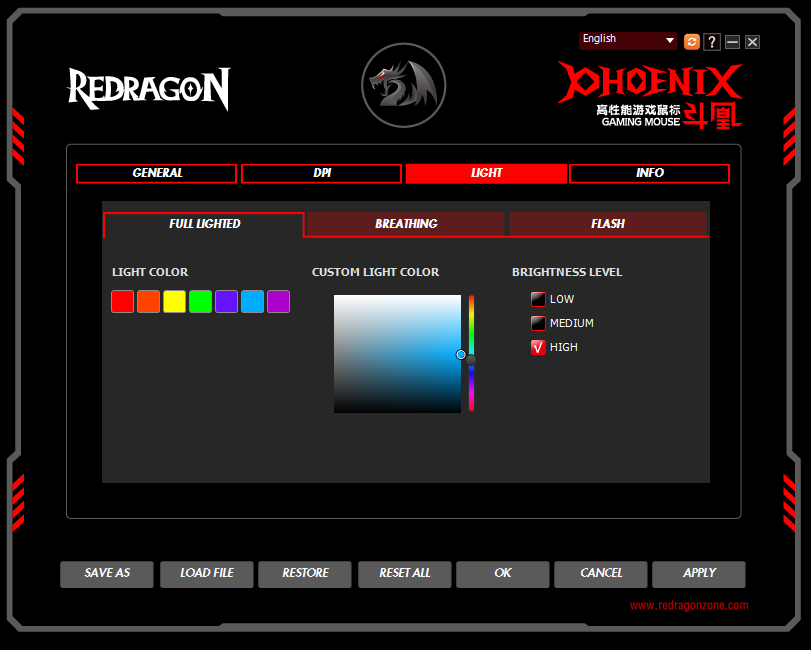This screenshot has height=650, width=811.
Task: Click the Phoenix gaming mouse logo
Action: coord(650,96)
